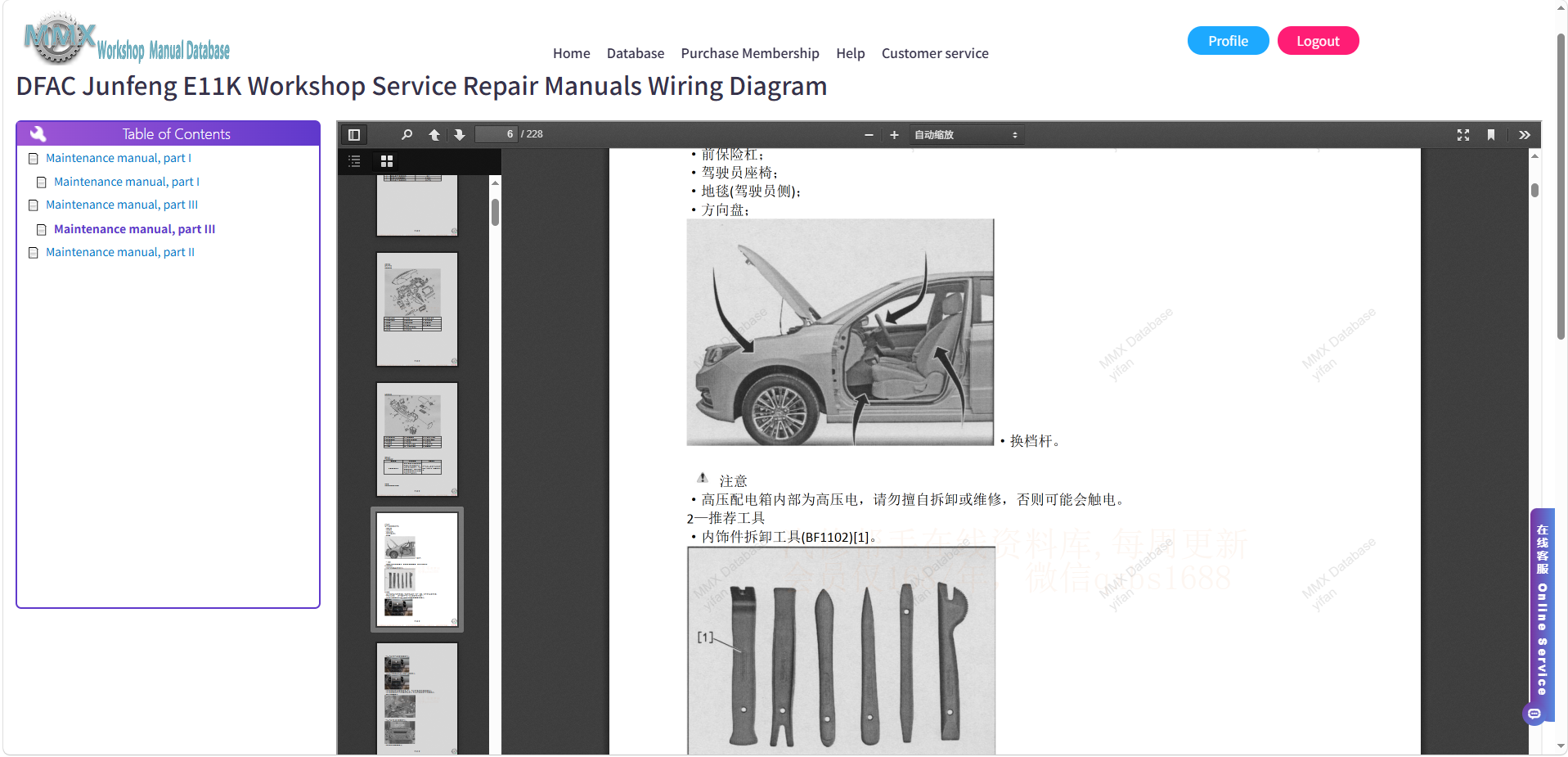Toggle the PDF sidebar panel icon

coord(354,135)
